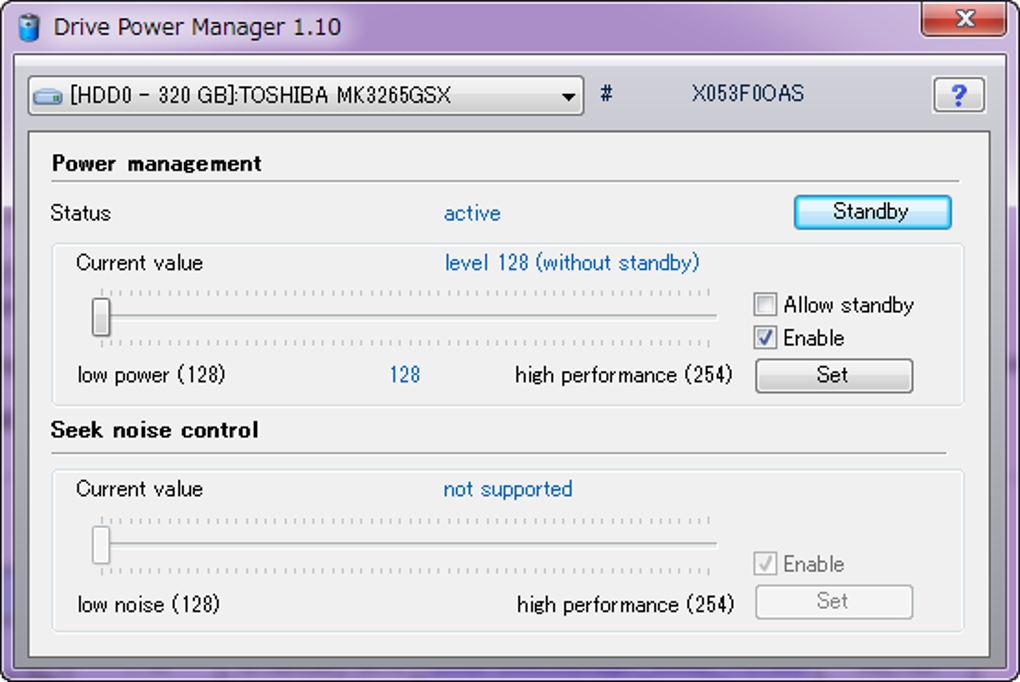Click the 'level 128 (without standby)' text
The height and width of the screenshot is (682, 1020).
pos(571,263)
